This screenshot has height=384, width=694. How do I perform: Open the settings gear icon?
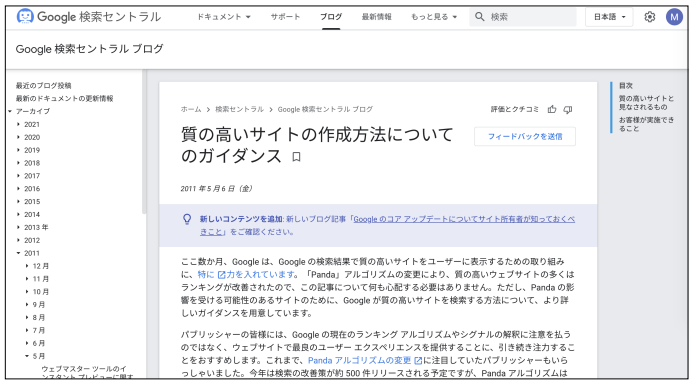click(x=649, y=17)
